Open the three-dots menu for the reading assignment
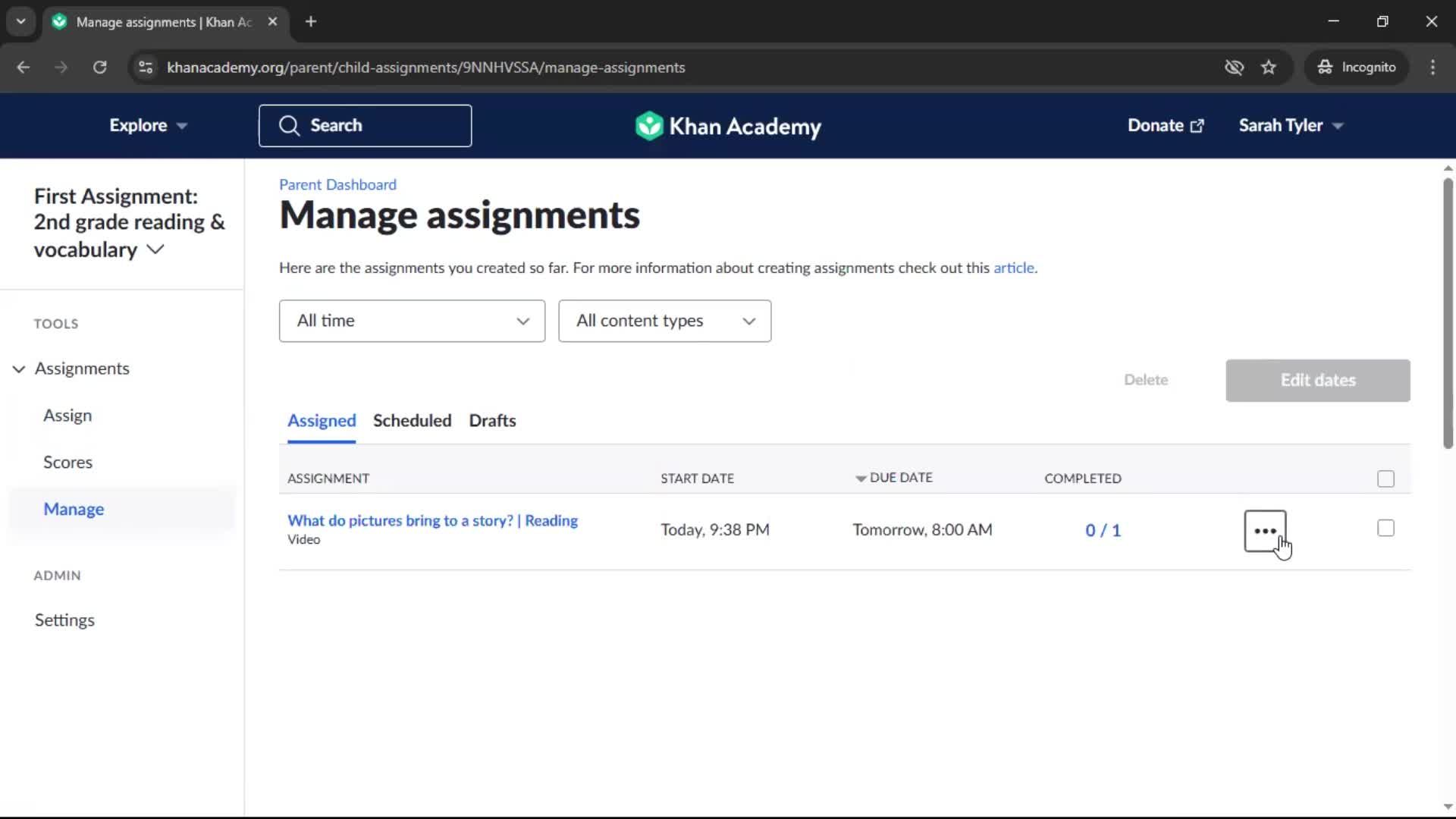 (1265, 531)
